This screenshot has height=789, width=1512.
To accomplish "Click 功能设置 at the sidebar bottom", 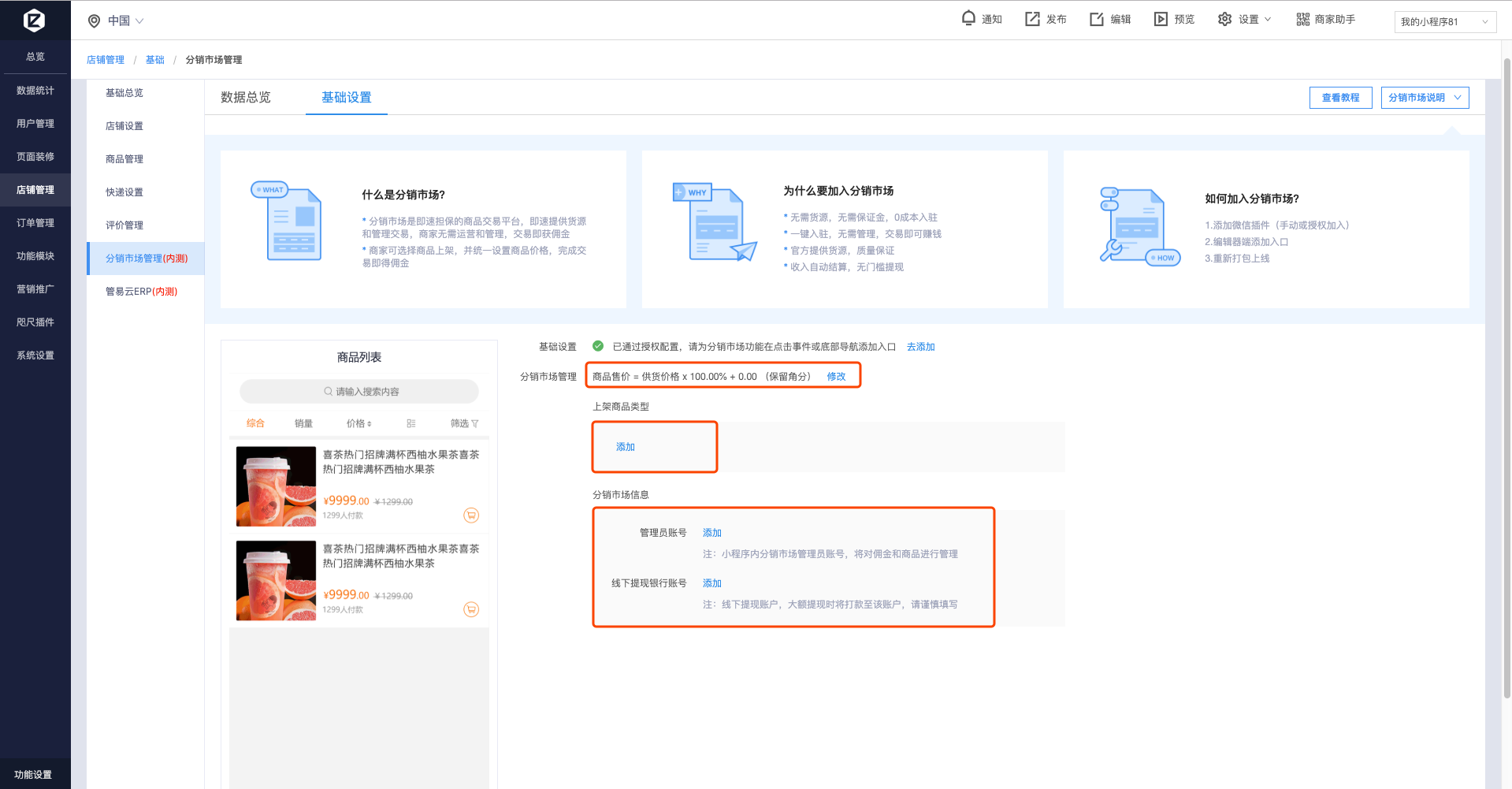I will 33,775.
